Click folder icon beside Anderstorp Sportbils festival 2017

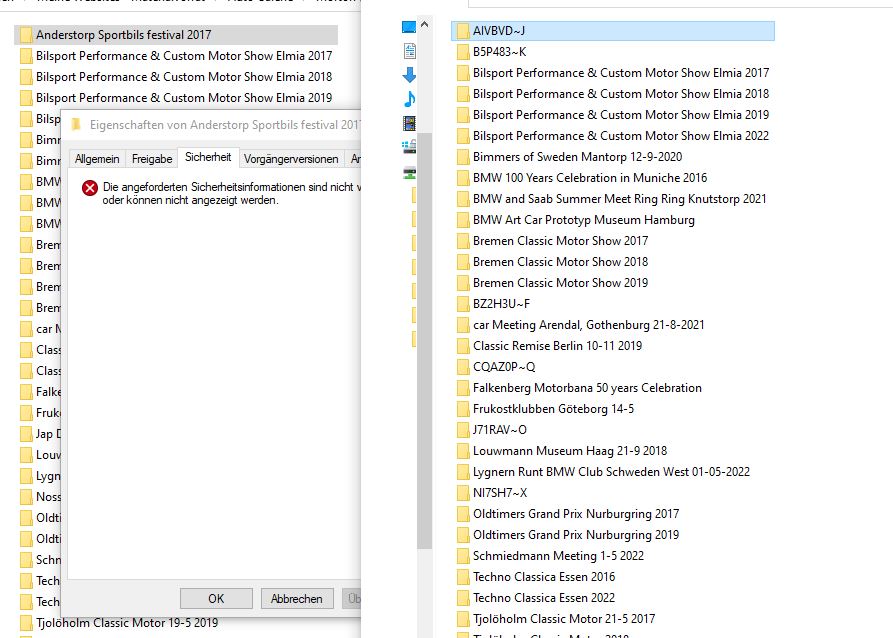tap(26, 35)
